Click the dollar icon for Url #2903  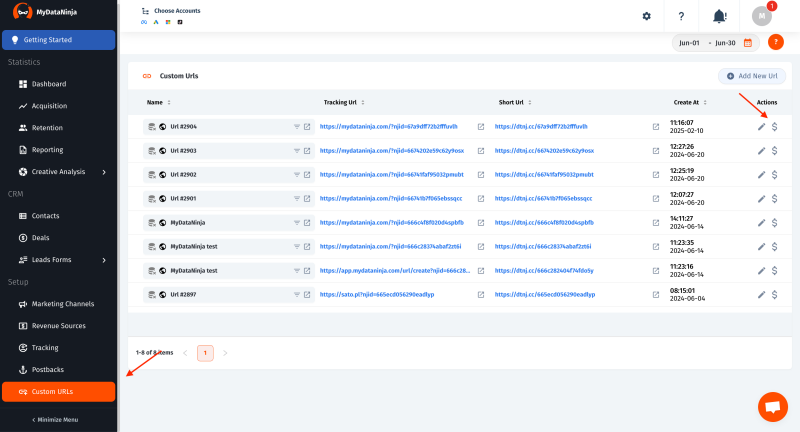[x=774, y=150]
